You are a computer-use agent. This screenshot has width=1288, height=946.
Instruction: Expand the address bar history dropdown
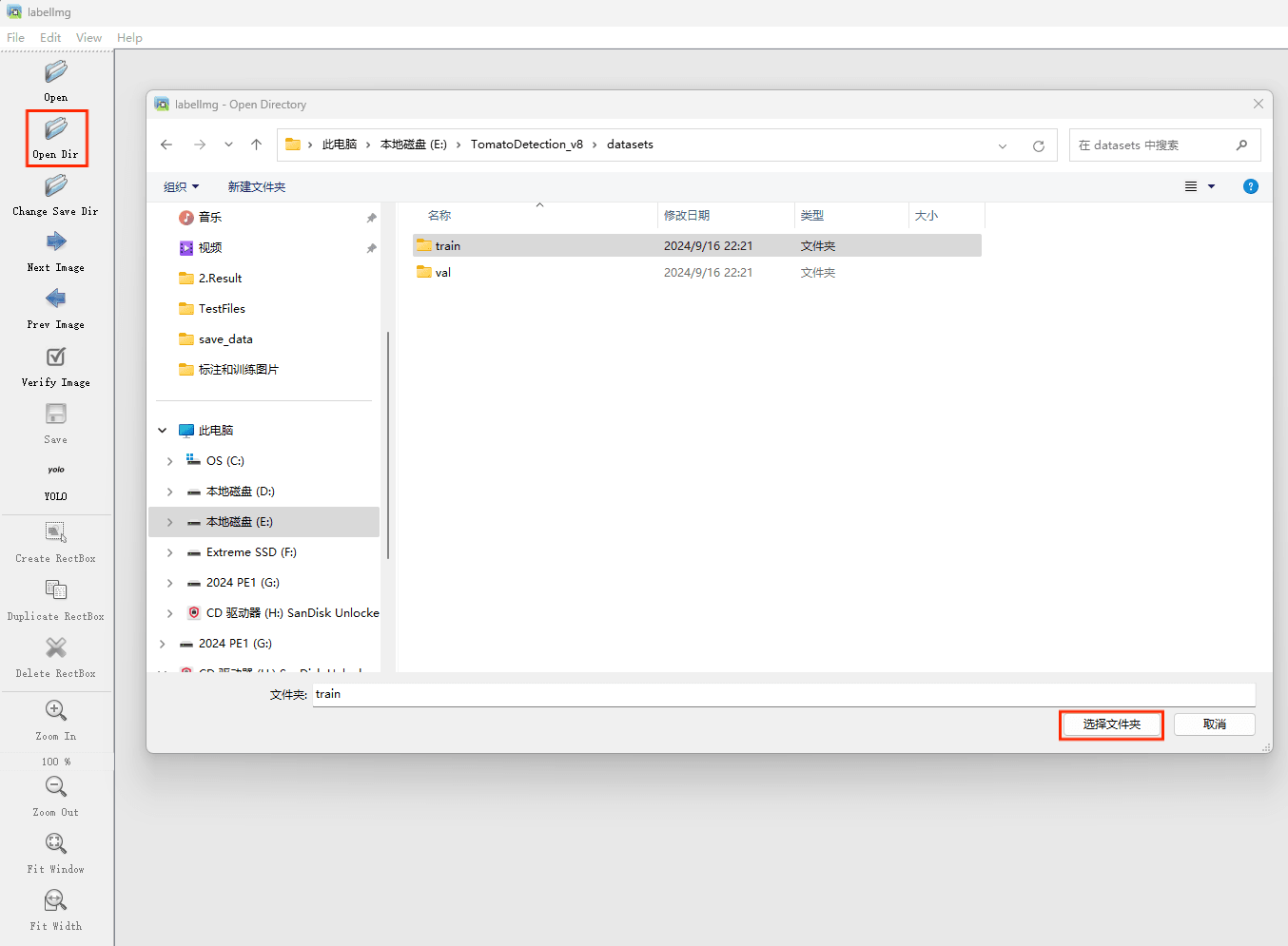coord(1003,145)
